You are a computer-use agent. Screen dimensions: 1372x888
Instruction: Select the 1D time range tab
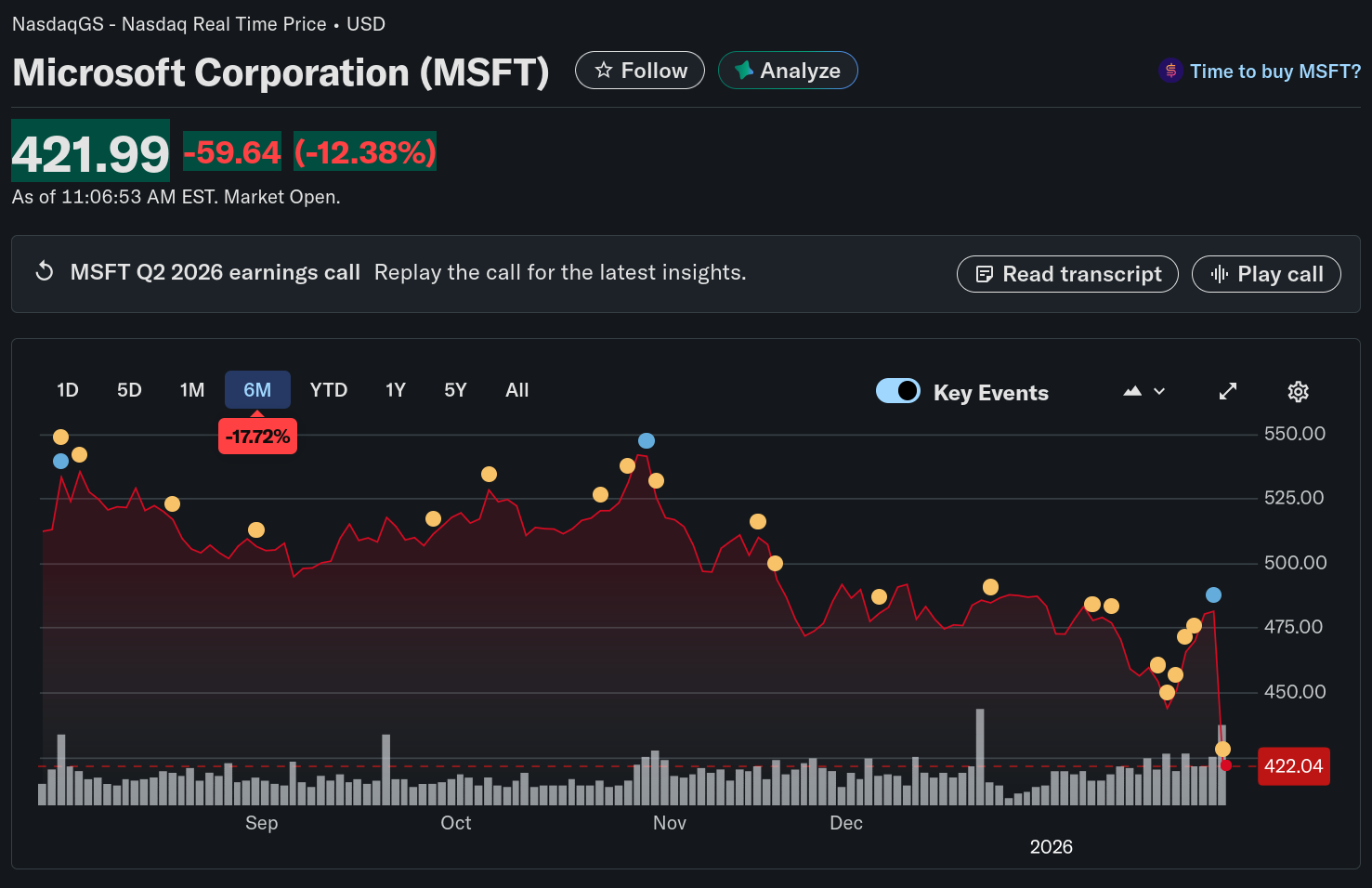tap(68, 390)
